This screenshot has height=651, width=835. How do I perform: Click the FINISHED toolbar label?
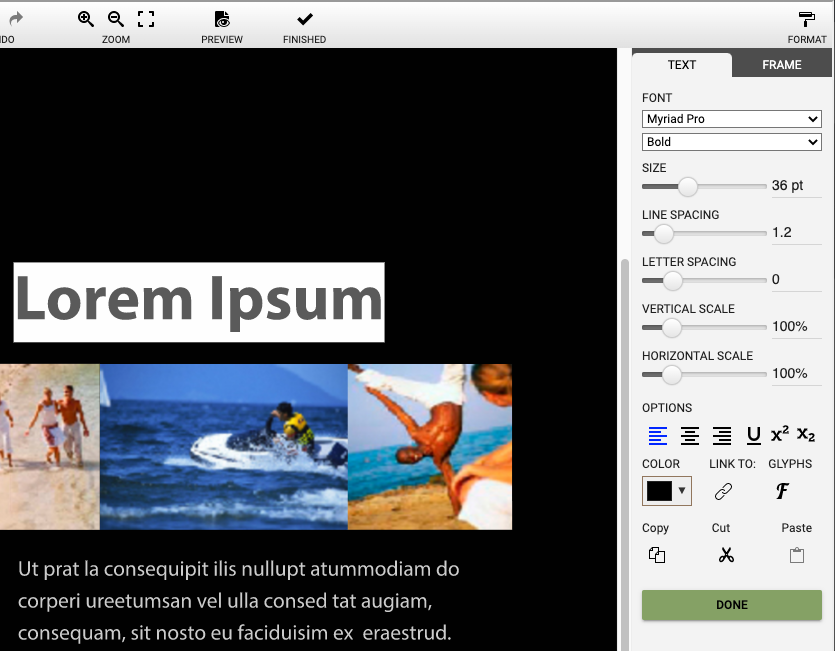tap(305, 39)
